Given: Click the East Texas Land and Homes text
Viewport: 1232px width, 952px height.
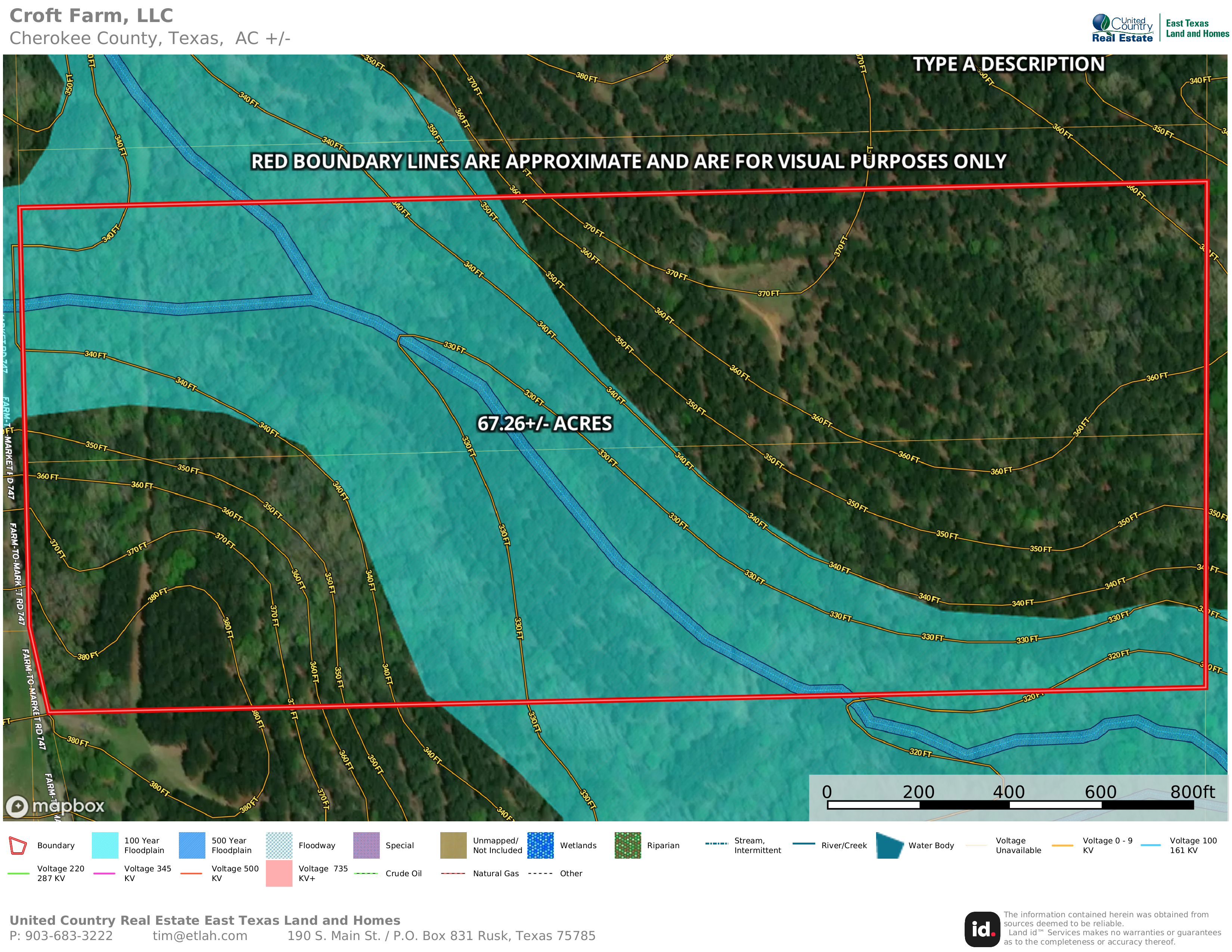Looking at the screenshot, I should tap(1197, 28).
